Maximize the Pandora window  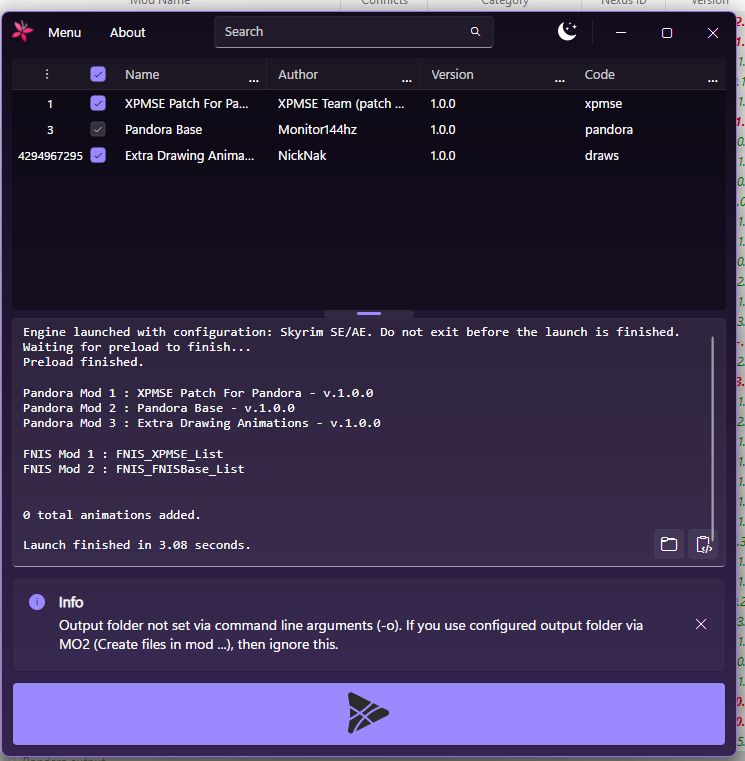tap(667, 33)
